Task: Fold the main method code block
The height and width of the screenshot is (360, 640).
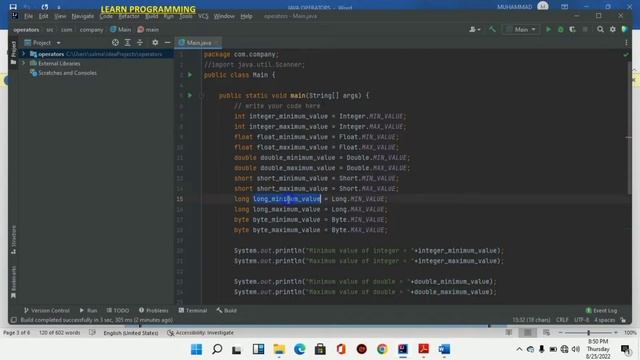Action: (x=202, y=96)
